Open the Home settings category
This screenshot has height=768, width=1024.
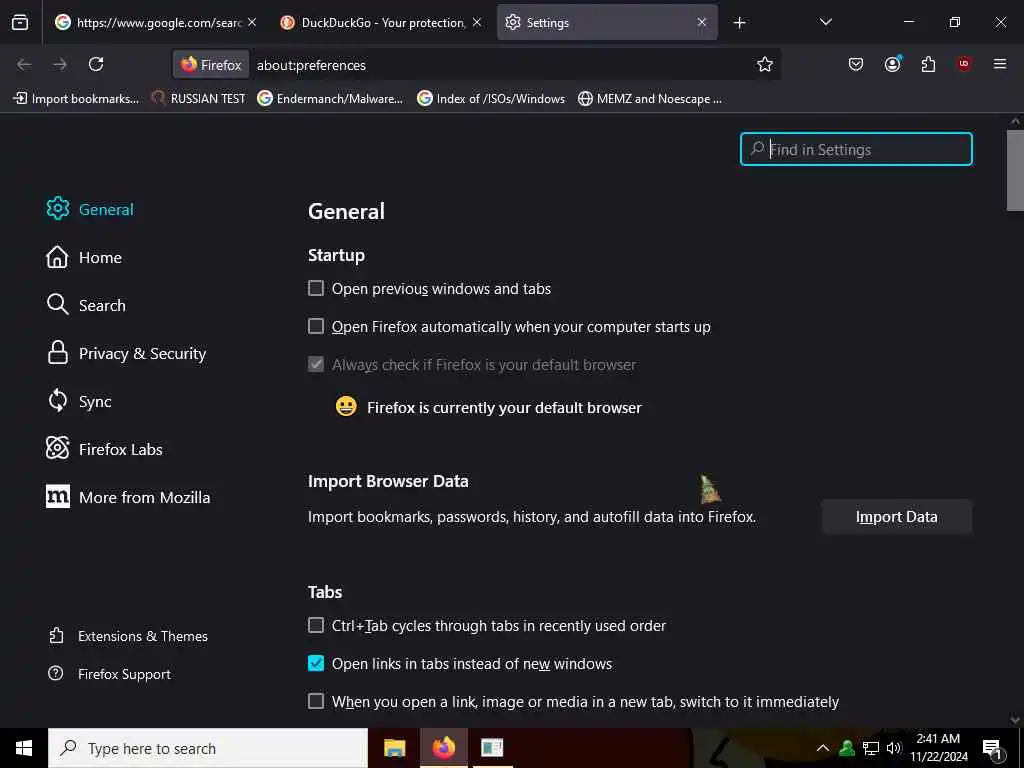(84, 257)
